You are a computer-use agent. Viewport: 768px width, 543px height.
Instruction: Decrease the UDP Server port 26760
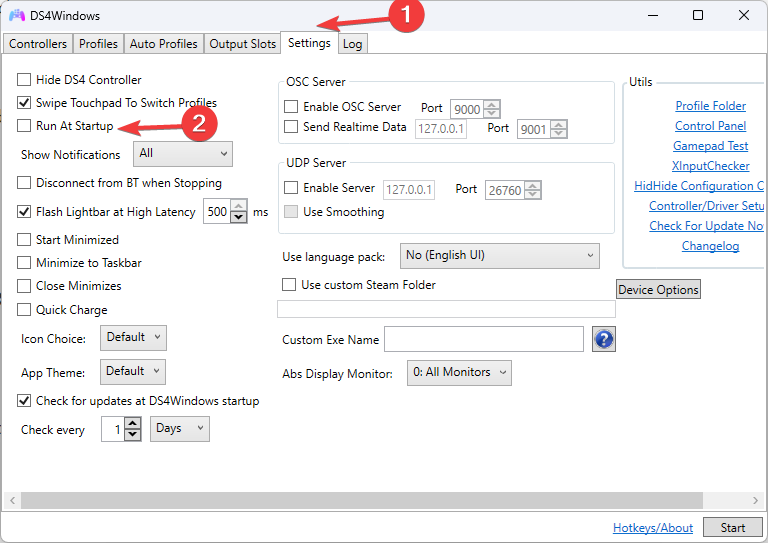533,194
